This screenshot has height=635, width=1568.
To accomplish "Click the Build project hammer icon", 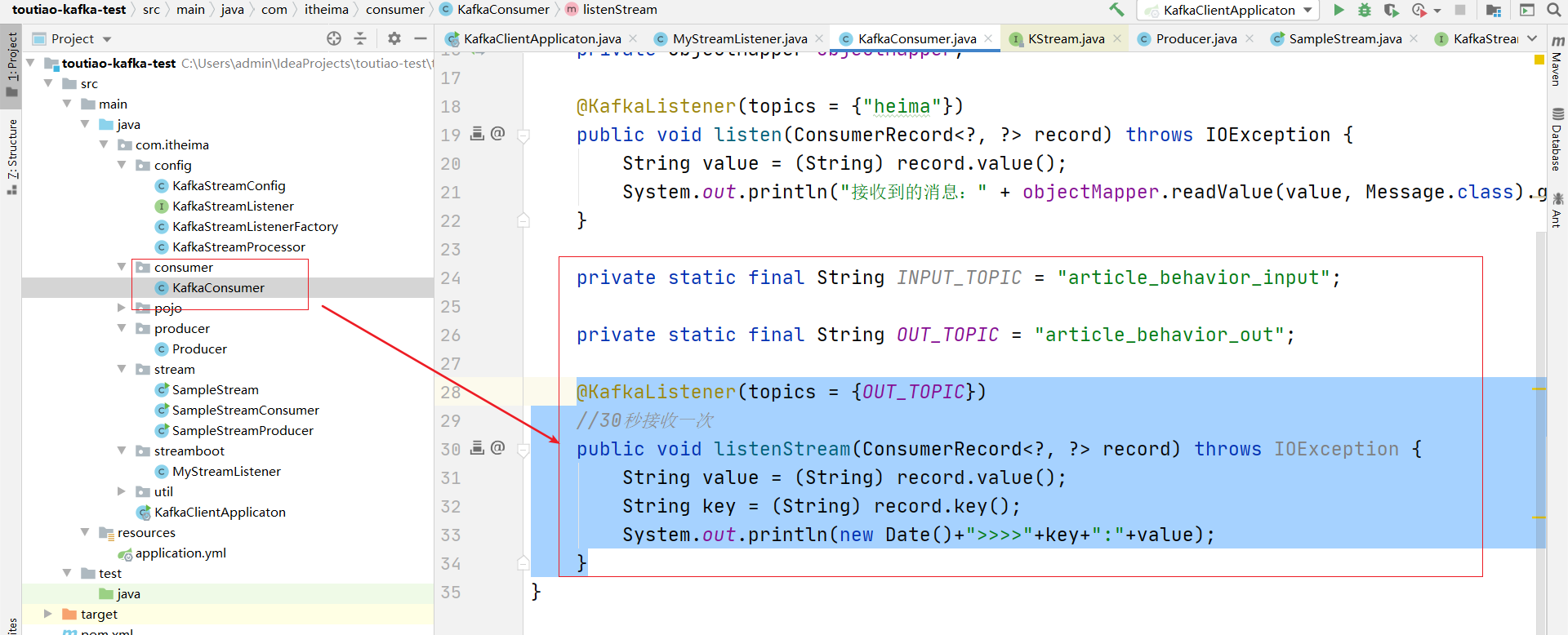I will 1116,10.
